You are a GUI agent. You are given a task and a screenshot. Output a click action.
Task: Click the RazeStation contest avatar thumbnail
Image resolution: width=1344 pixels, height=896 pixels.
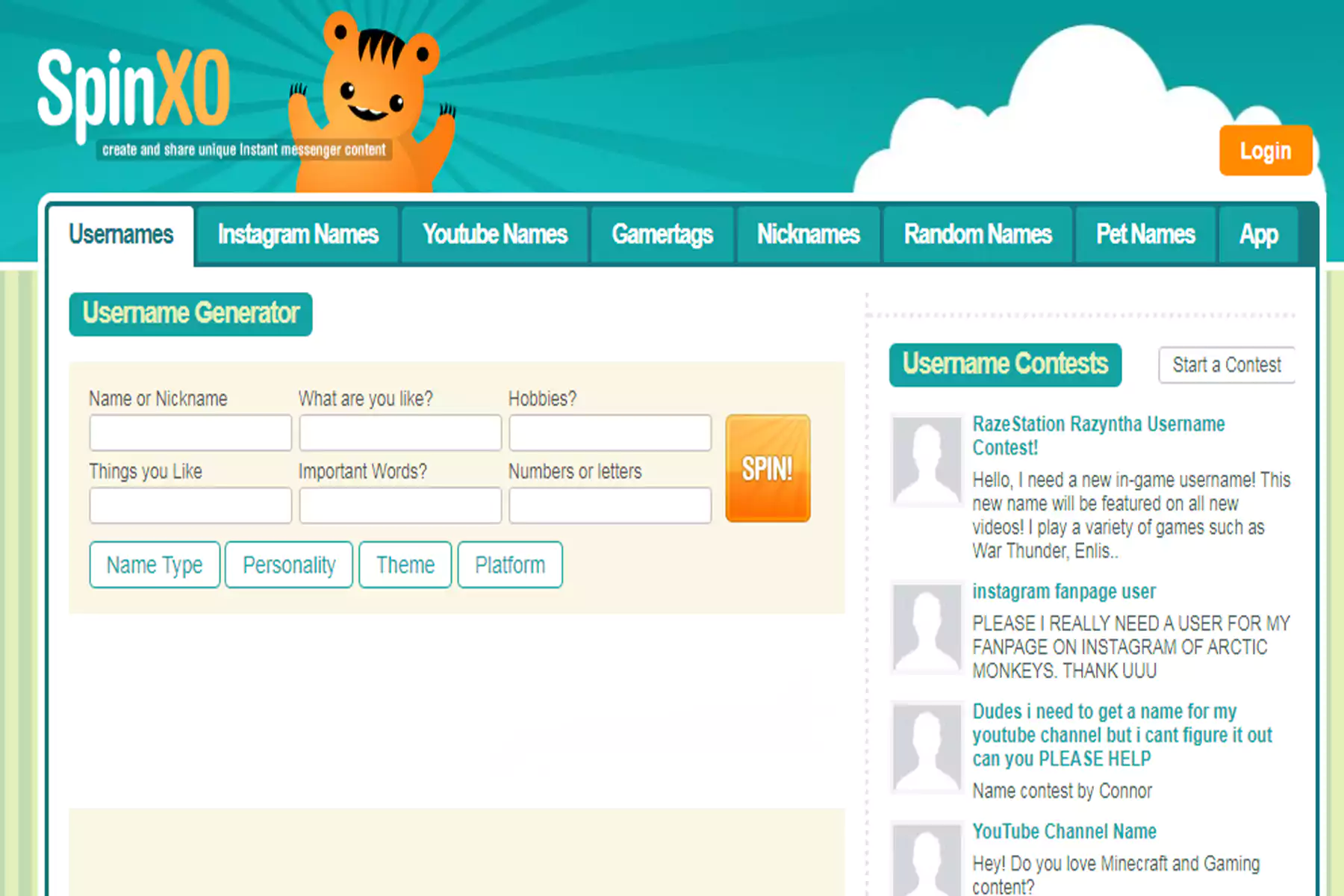point(927,460)
